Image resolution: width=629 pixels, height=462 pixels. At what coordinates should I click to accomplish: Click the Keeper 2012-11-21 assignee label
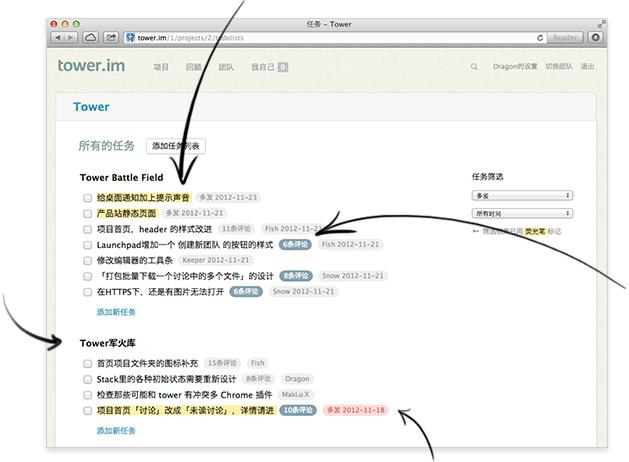point(216,260)
